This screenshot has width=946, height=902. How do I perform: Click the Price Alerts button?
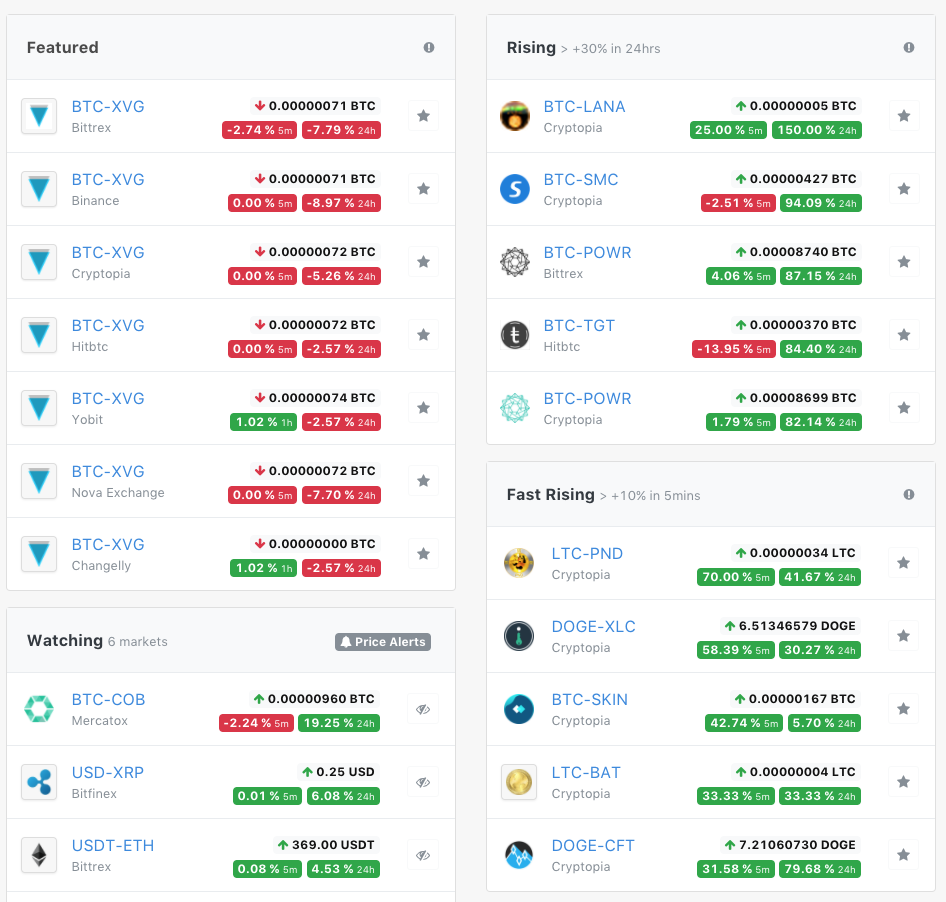[382, 642]
